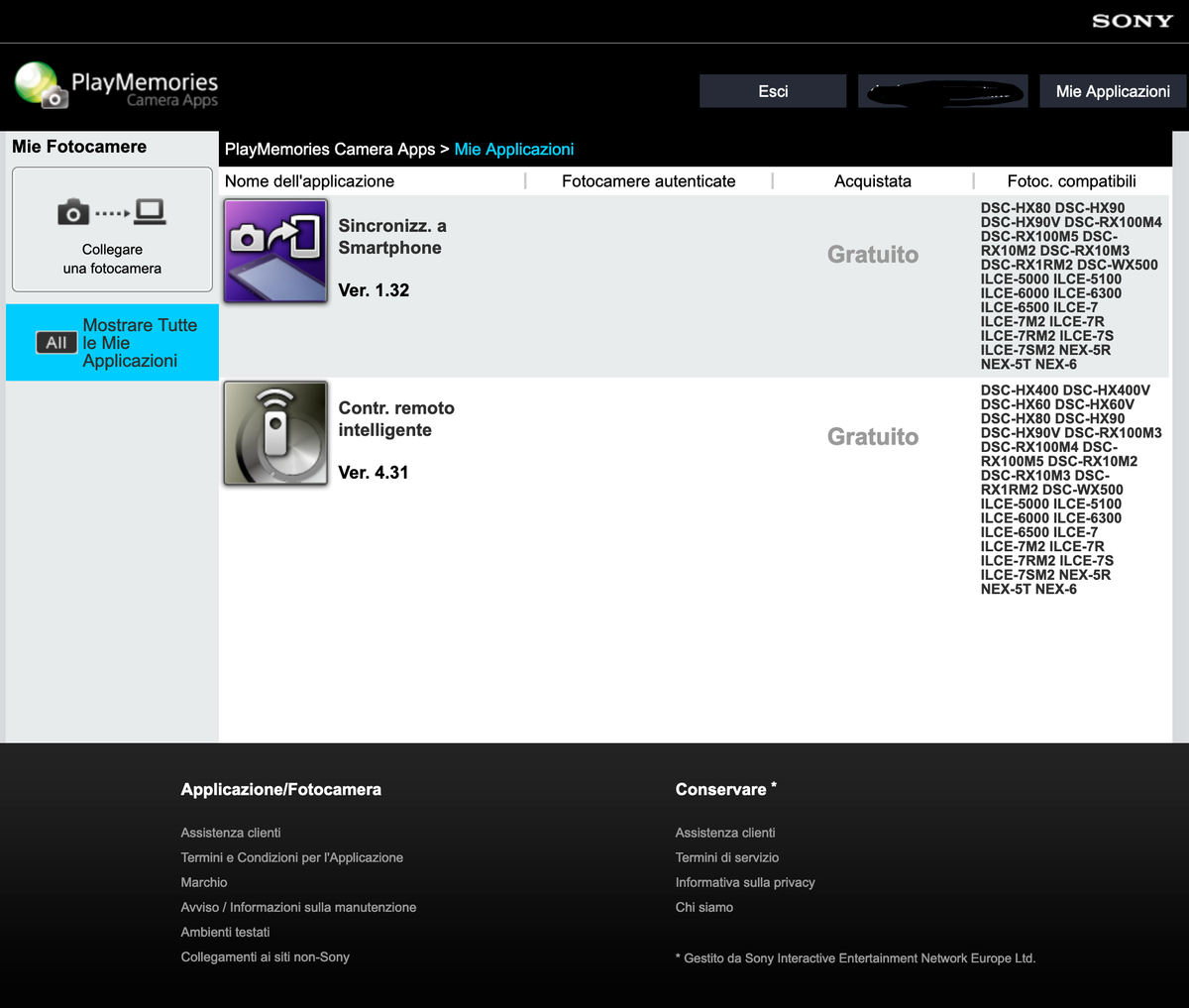Open Mie Applicazioni from the header
Viewport: 1189px width, 1008px height.
(1112, 91)
